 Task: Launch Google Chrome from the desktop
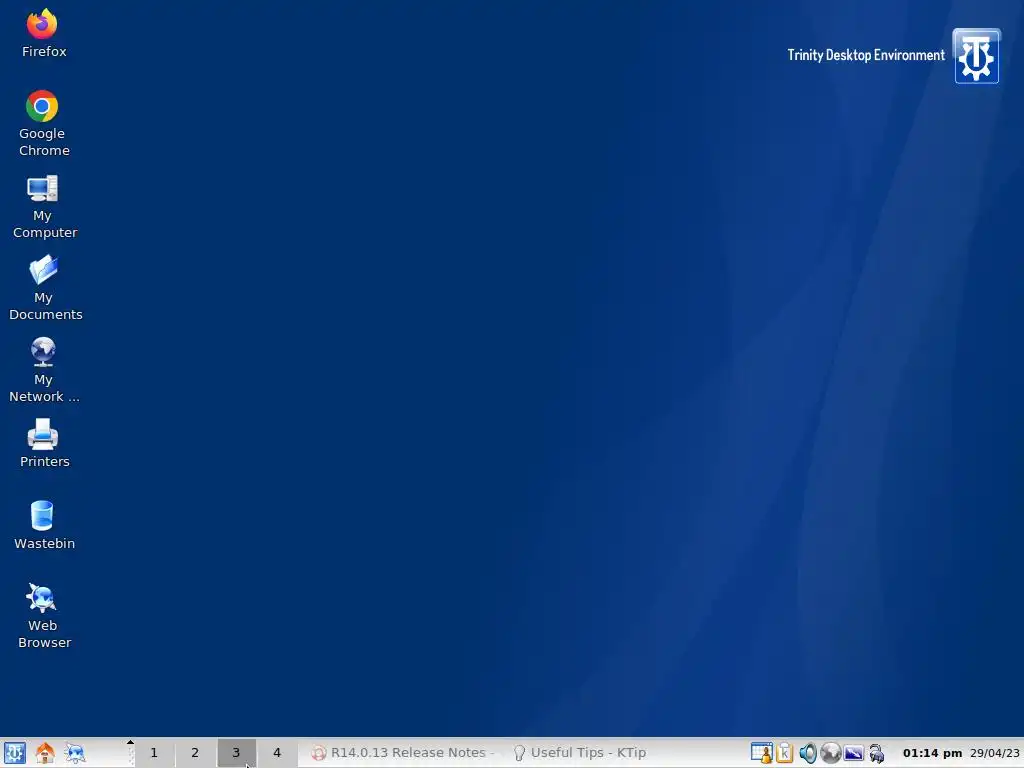point(43,123)
